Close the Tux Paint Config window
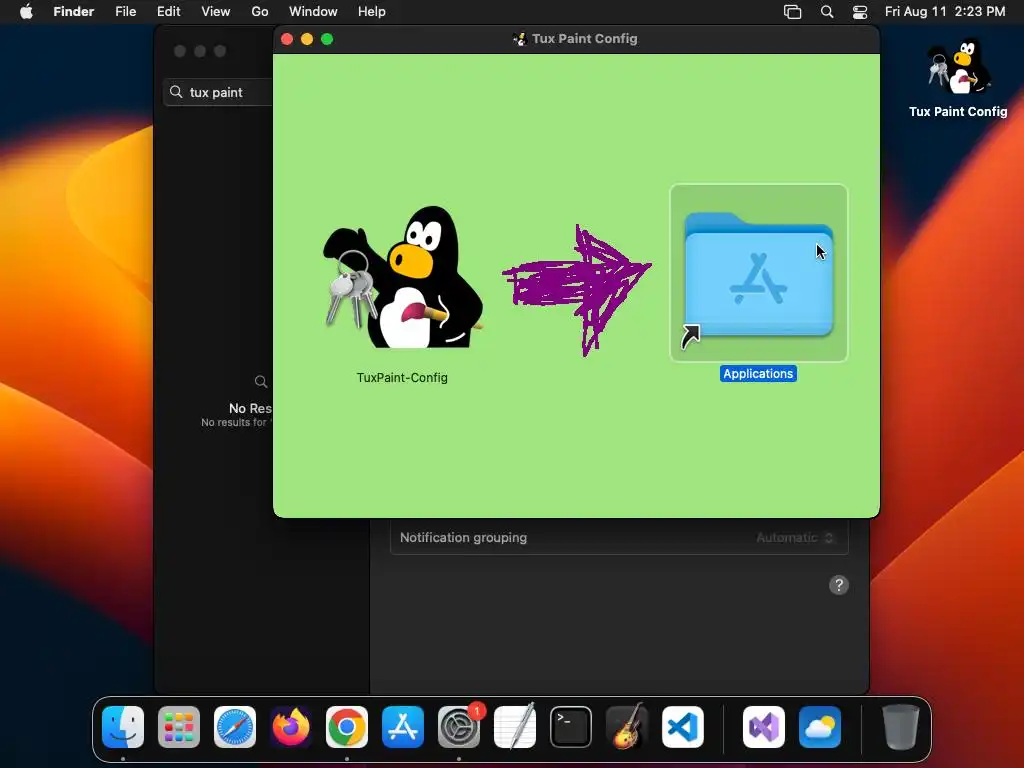Screen dimensions: 1024x768 287,39
